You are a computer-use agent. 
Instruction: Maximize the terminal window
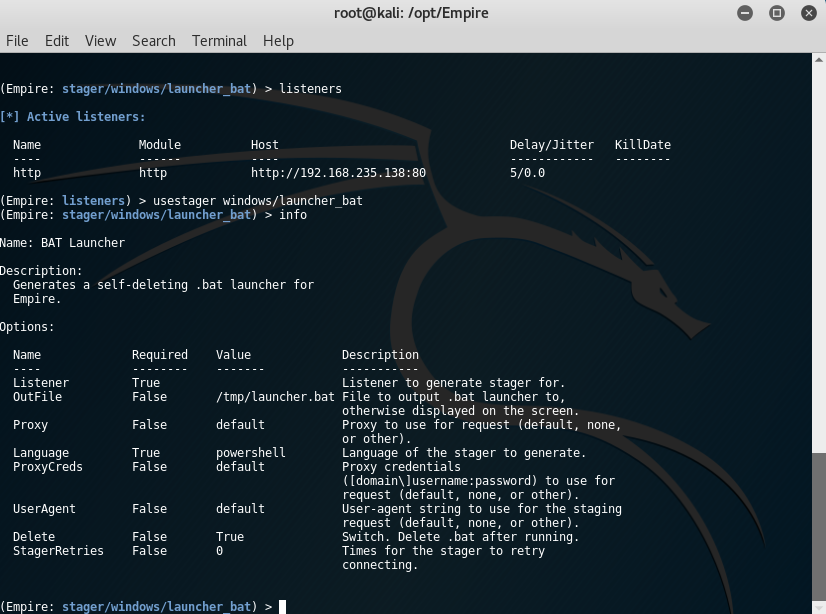(776, 13)
